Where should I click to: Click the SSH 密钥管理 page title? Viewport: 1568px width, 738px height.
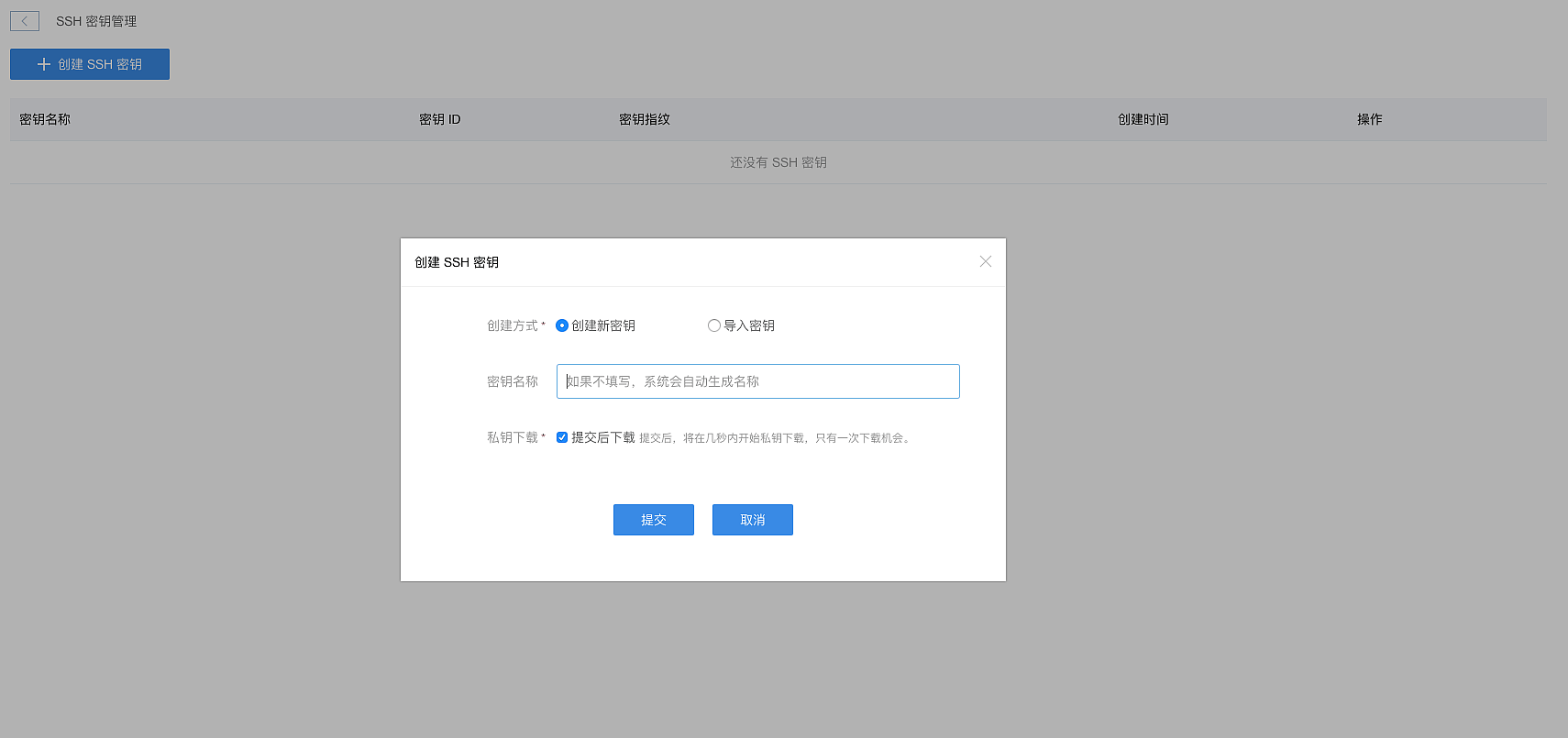(96, 21)
